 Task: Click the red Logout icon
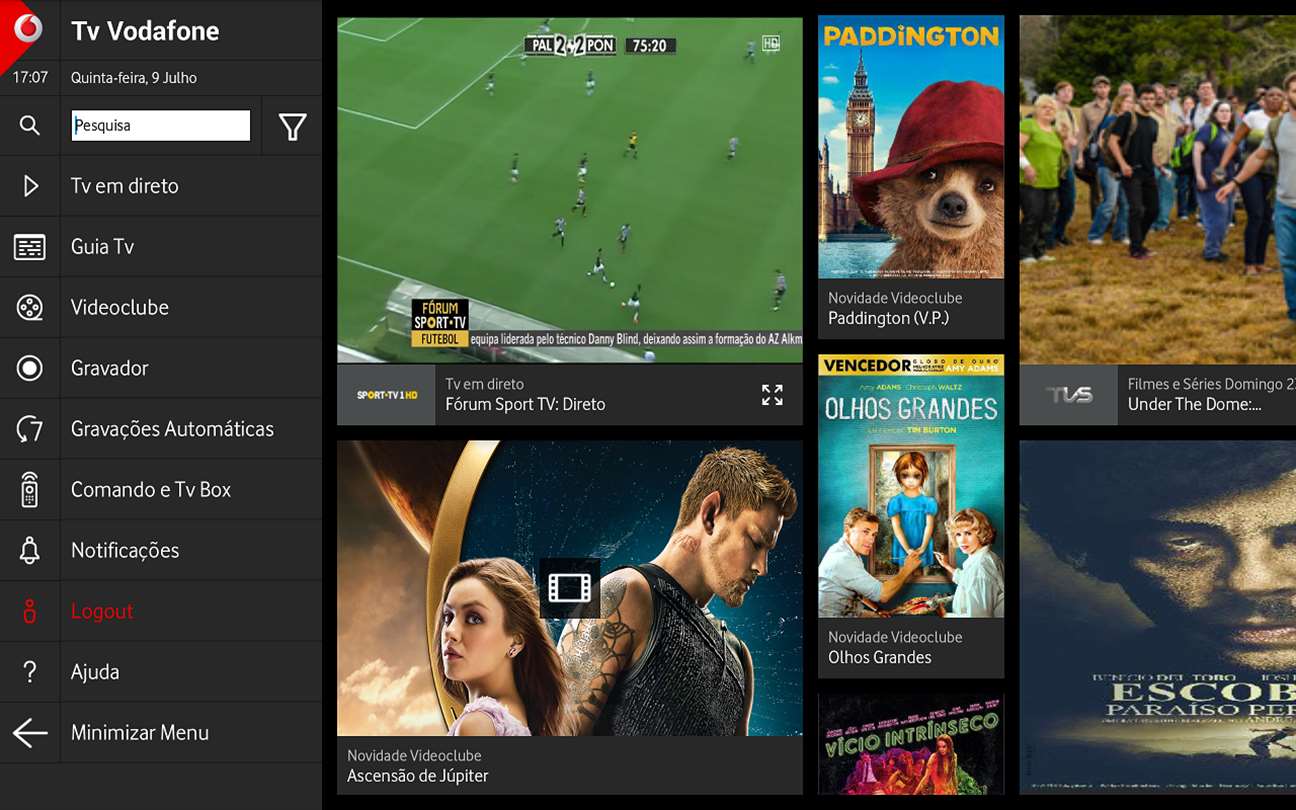[x=30, y=611]
